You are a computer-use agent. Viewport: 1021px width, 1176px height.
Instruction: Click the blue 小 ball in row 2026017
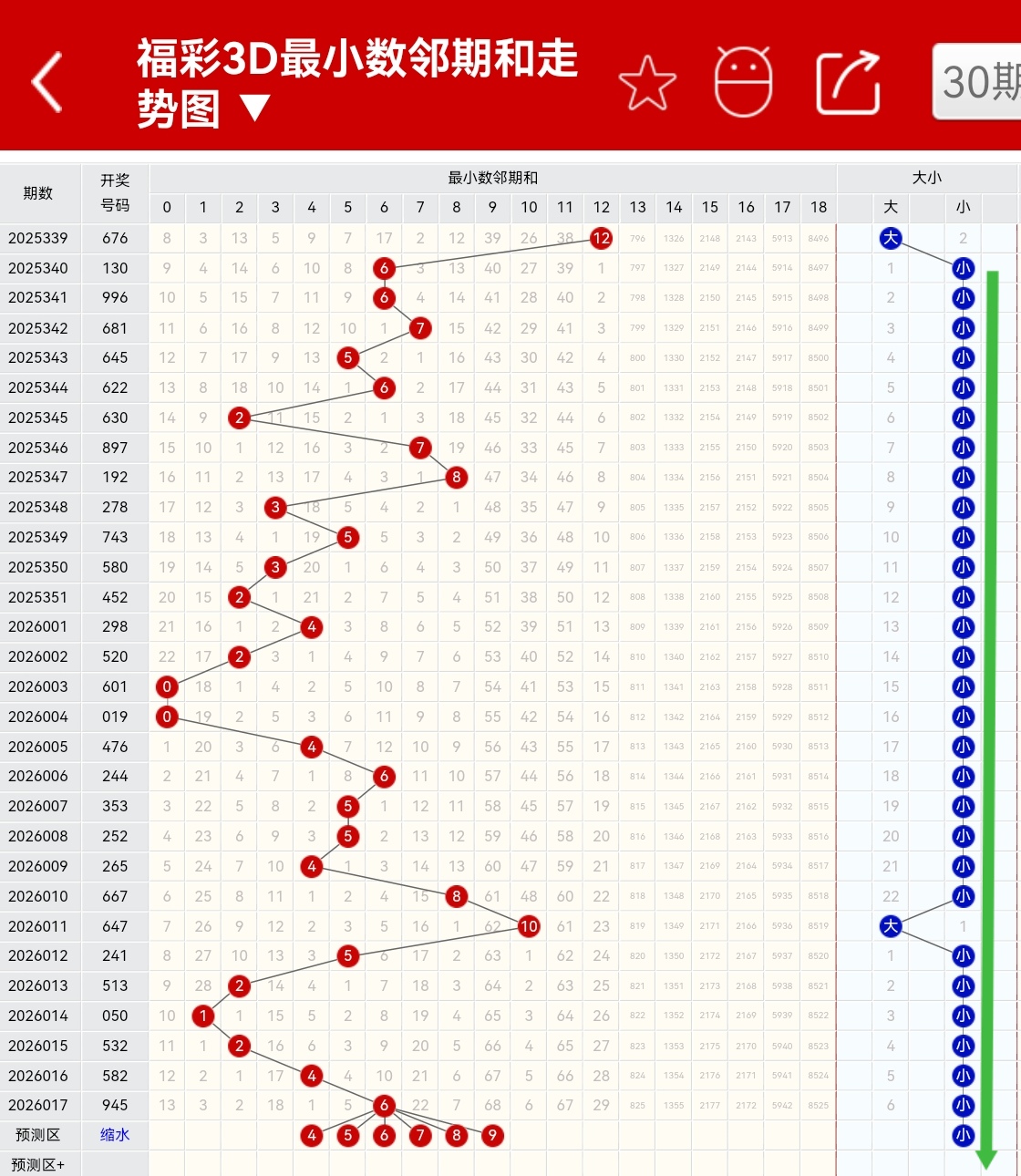(964, 1106)
